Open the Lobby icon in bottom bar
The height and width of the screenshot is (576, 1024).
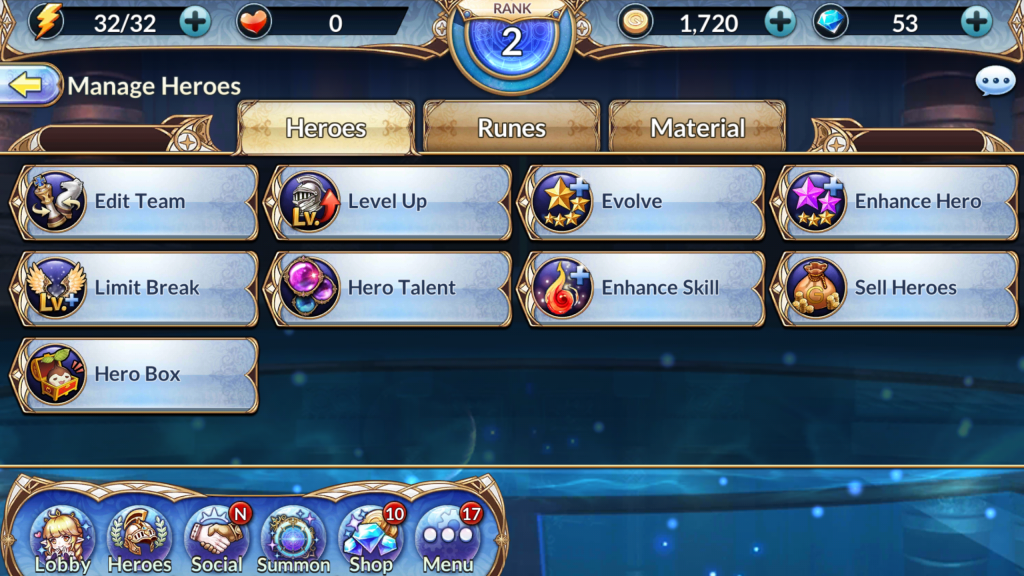63,539
